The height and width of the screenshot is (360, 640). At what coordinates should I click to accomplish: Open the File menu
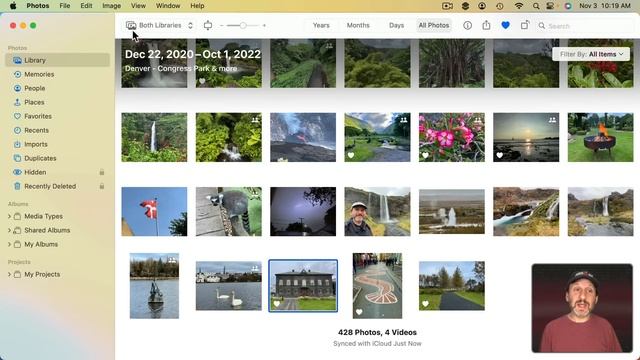pos(65,6)
